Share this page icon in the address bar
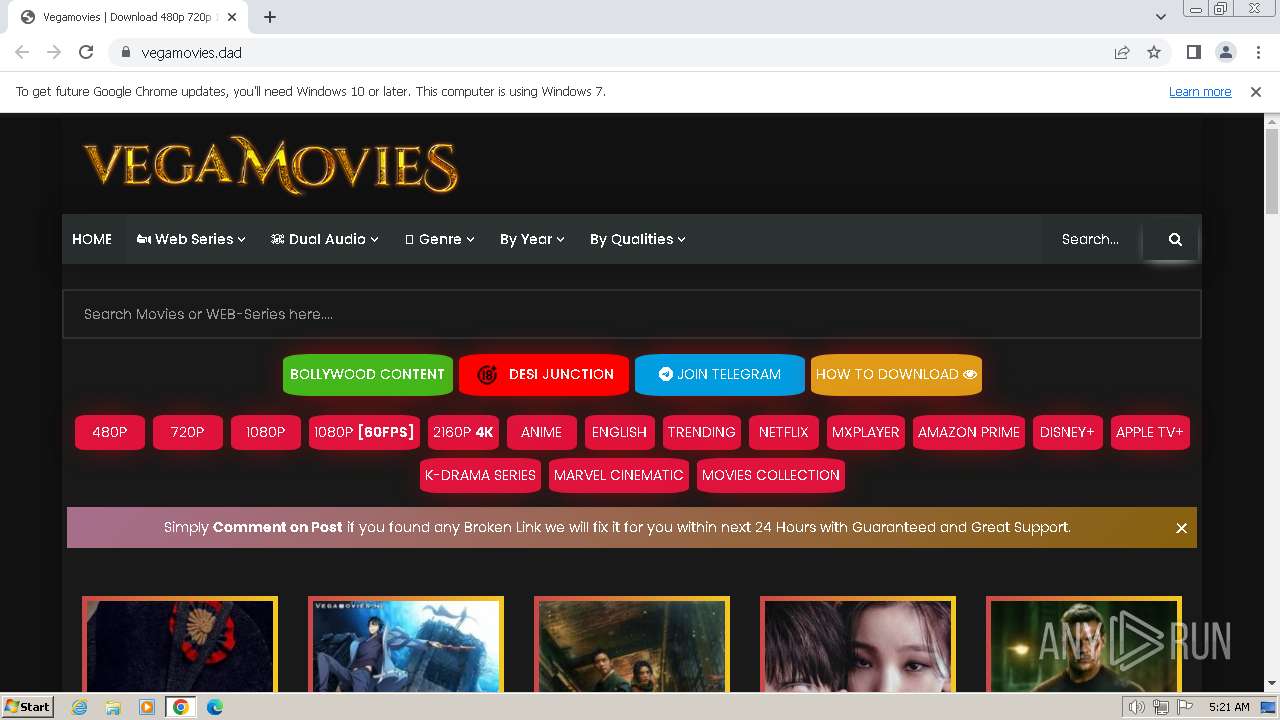 [1122, 52]
